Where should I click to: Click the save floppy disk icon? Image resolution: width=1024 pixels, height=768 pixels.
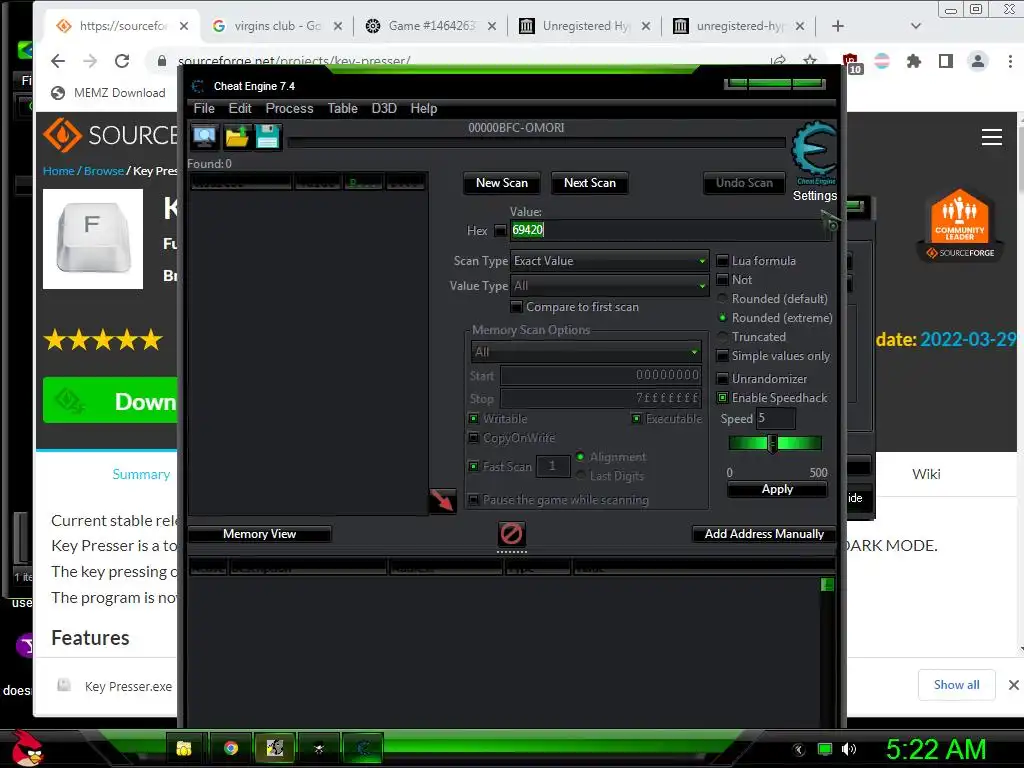268,136
